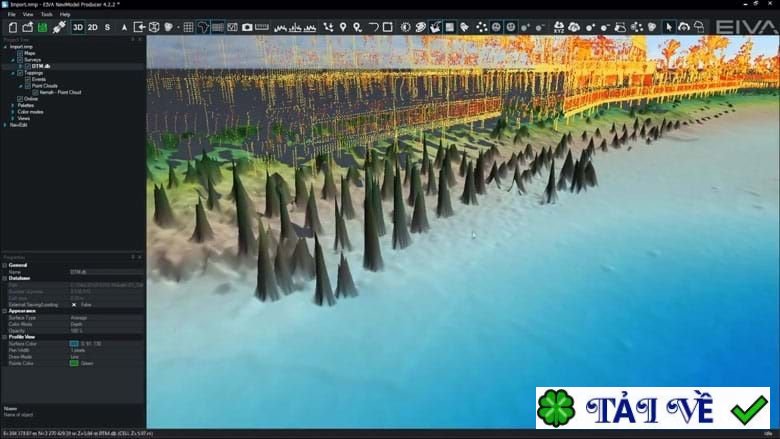Switch to 3D view mode
The height and width of the screenshot is (439, 780).
[78, 27]
